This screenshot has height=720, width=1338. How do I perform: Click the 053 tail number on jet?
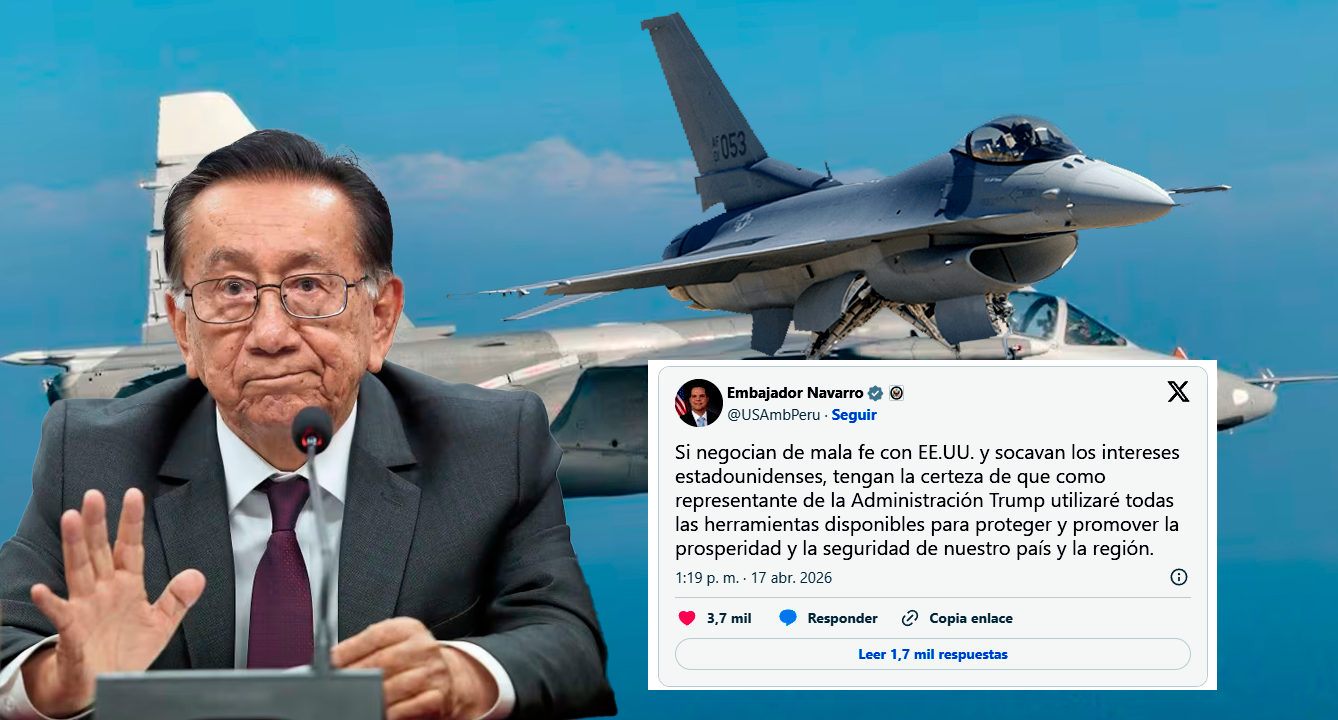coord(728,146)
